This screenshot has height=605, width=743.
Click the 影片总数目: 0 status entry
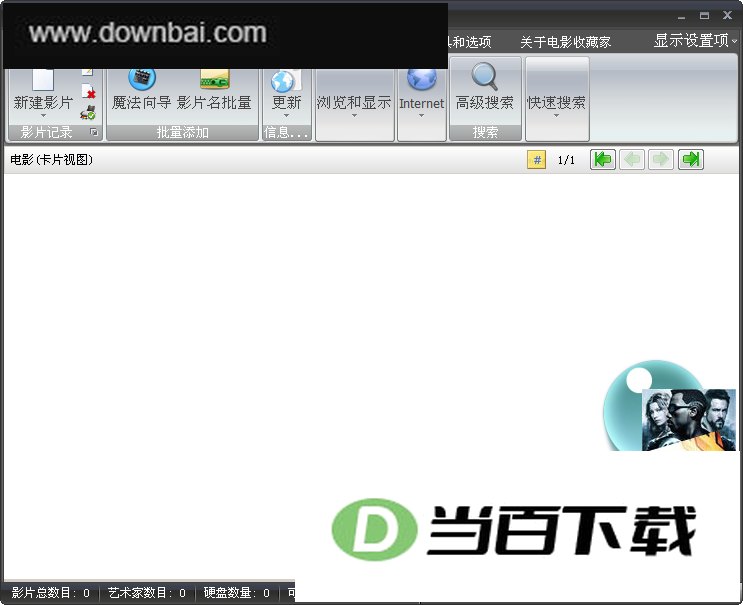click(50, 593)
